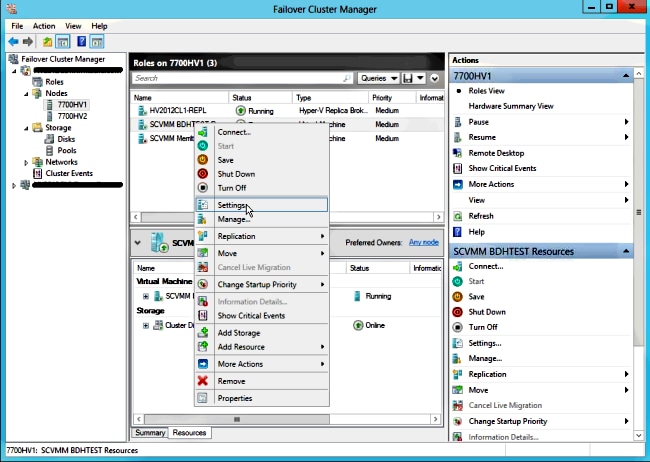Viewport: 650px width, 462px height.
Task: Select Add Resource in the context menu
Action: pos(262,347)
